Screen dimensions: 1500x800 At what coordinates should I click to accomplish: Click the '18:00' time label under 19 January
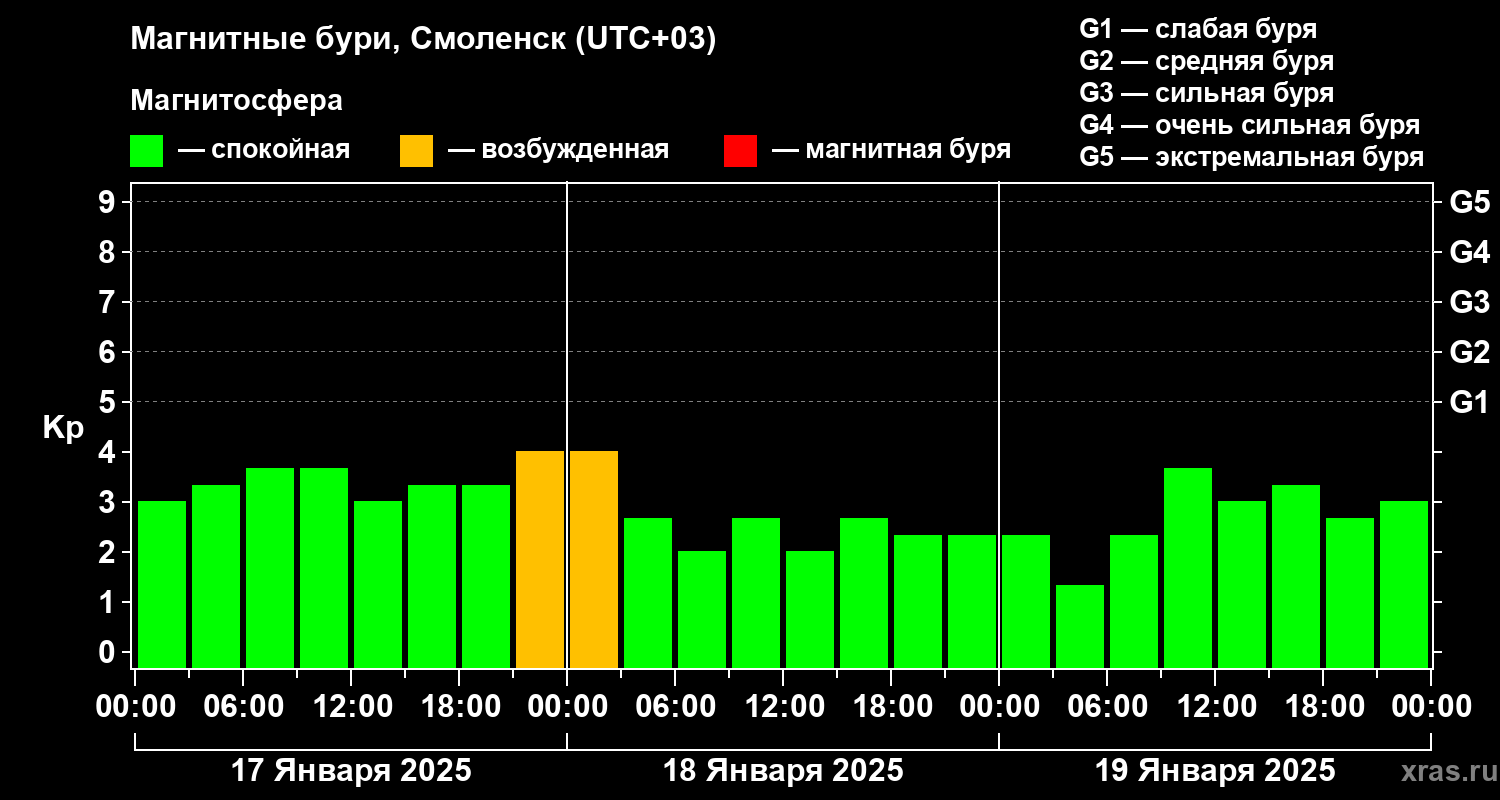(x=1323, y=707)
